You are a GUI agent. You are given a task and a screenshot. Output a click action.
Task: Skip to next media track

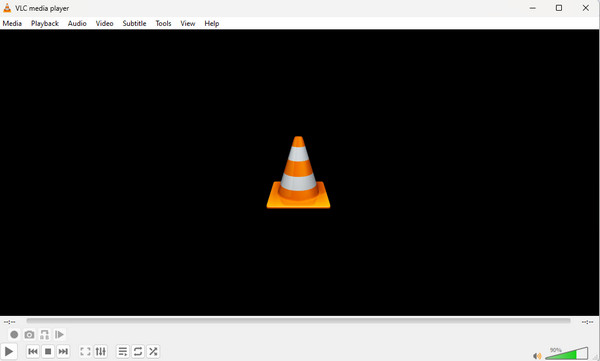point(63,351)
